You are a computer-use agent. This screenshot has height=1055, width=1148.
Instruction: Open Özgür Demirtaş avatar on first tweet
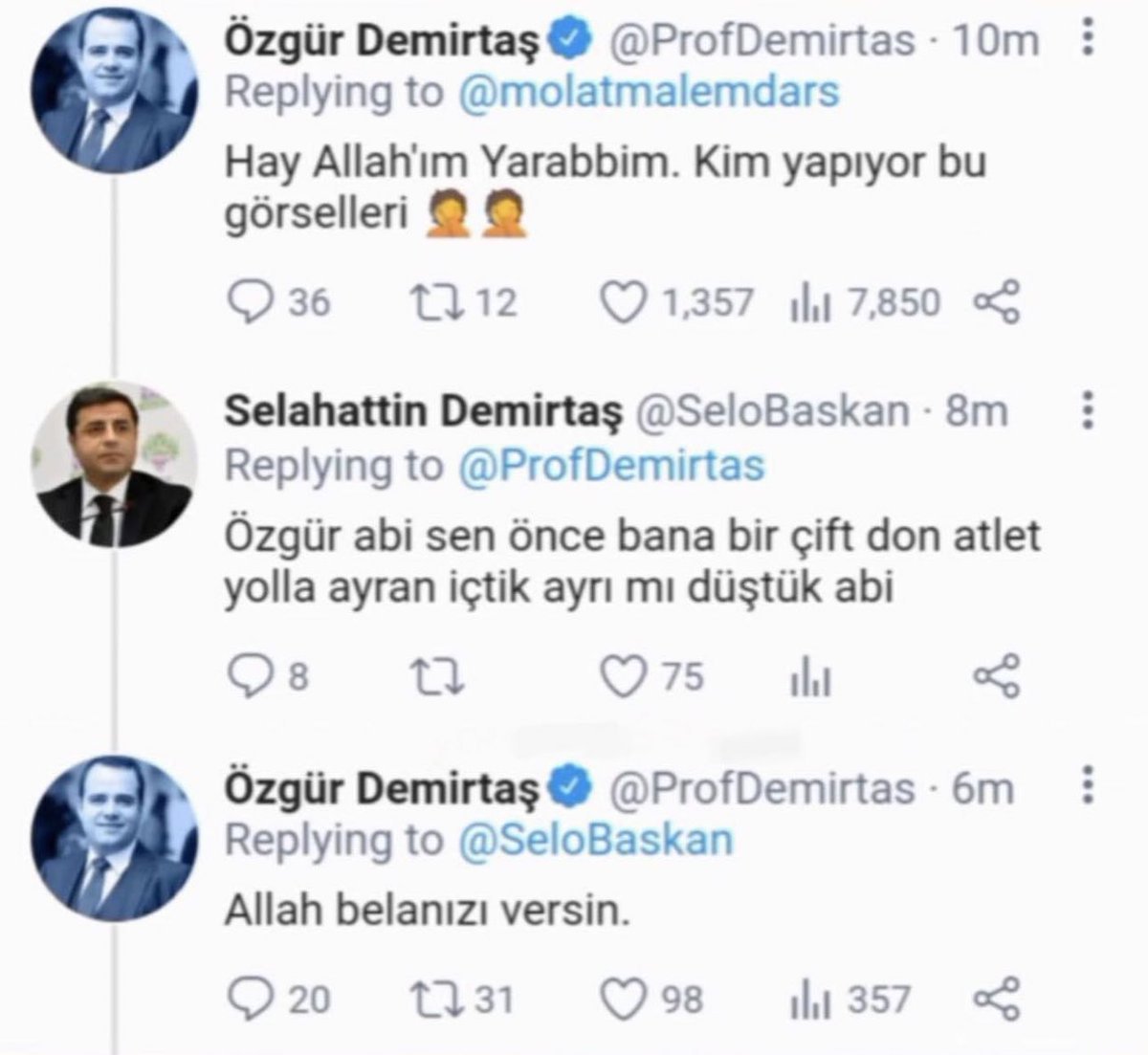(x=115, y=93)
